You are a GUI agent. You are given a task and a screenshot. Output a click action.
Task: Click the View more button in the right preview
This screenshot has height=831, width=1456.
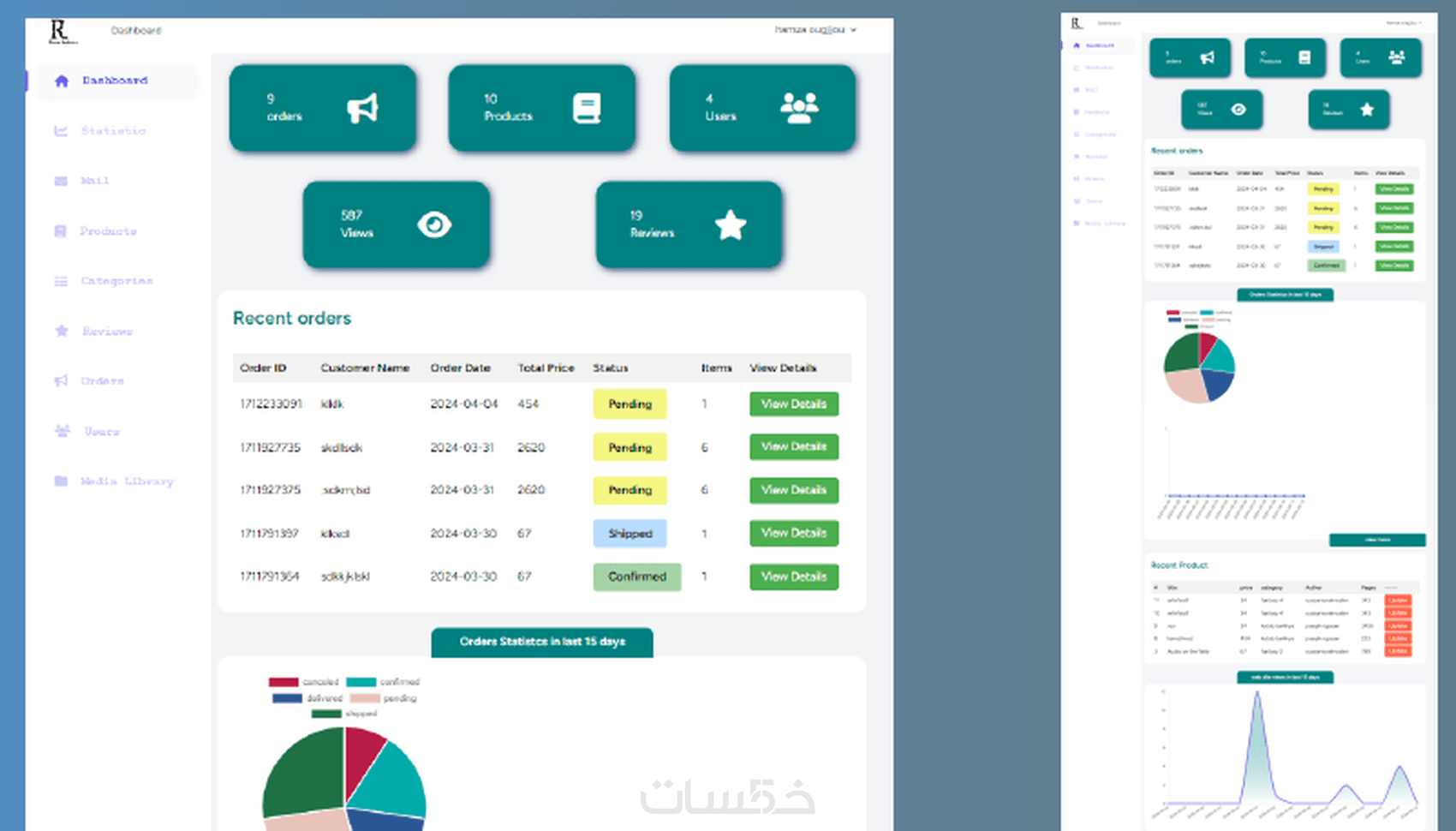coord(1377,541)
